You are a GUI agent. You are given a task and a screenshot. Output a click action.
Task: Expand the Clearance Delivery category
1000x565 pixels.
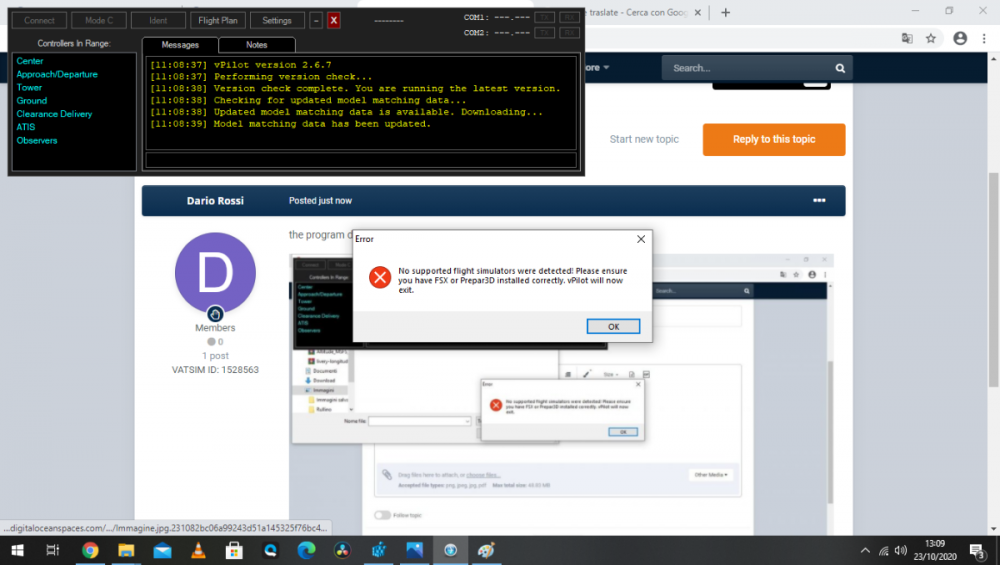click(54, 114)
